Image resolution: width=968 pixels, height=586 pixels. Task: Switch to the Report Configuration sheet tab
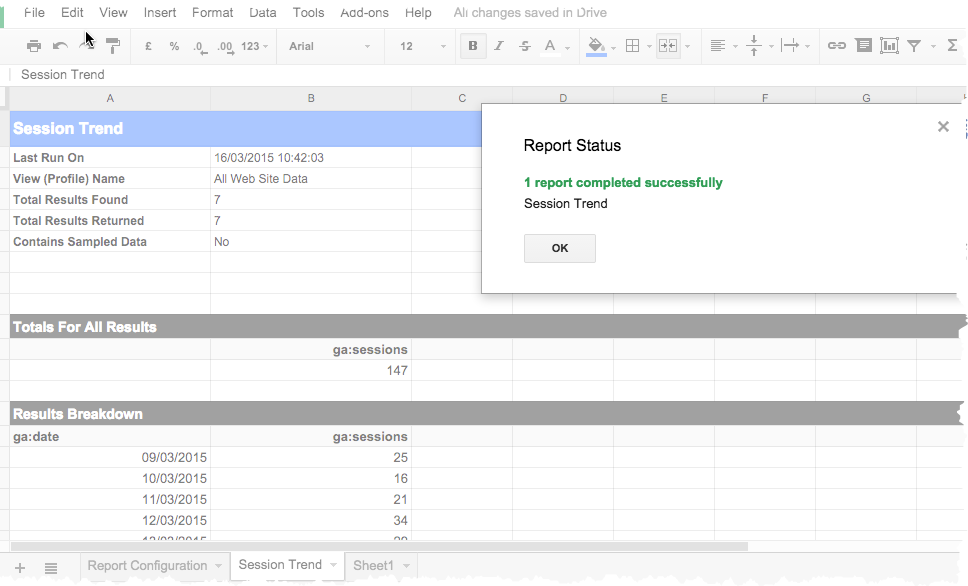[x=147, y=566]
